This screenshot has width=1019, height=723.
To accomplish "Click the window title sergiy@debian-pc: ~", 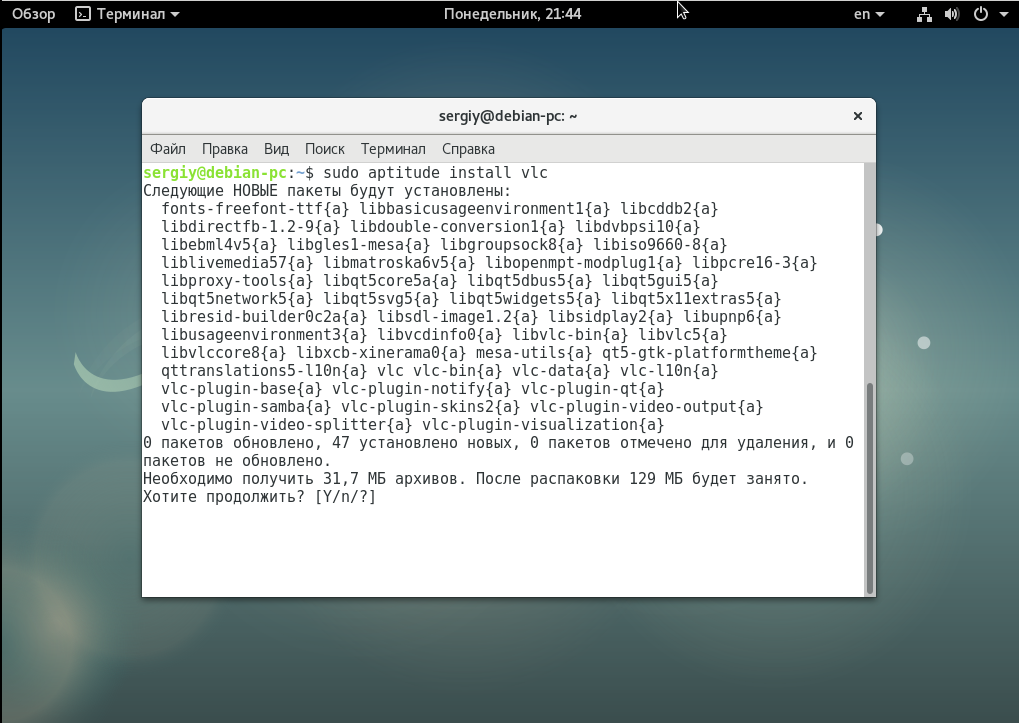I will pyautogui.click(x=508, y=116).
